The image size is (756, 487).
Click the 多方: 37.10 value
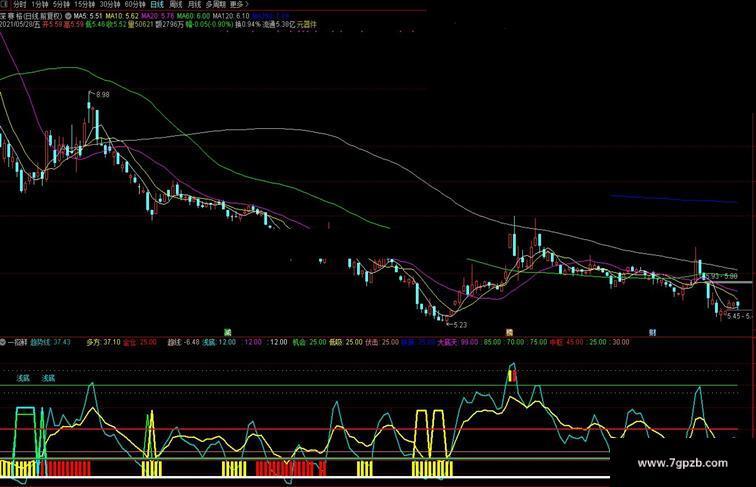[x=103, y=342]
